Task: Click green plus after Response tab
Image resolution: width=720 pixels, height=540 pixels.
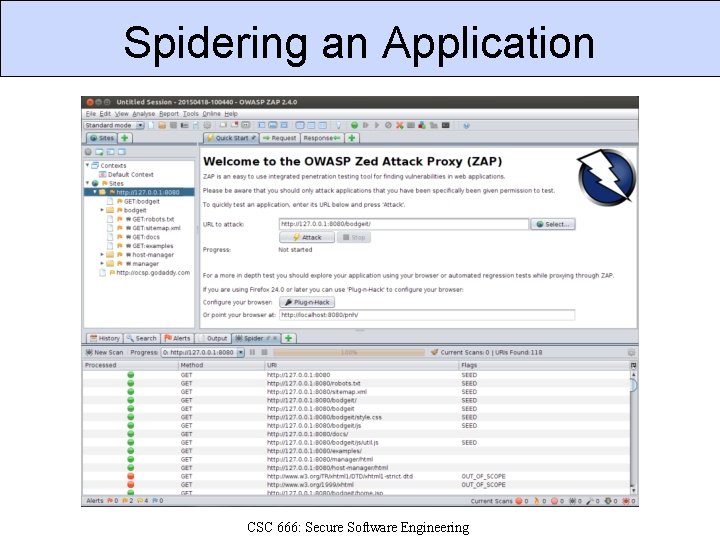Action: [x=352, y=138]
